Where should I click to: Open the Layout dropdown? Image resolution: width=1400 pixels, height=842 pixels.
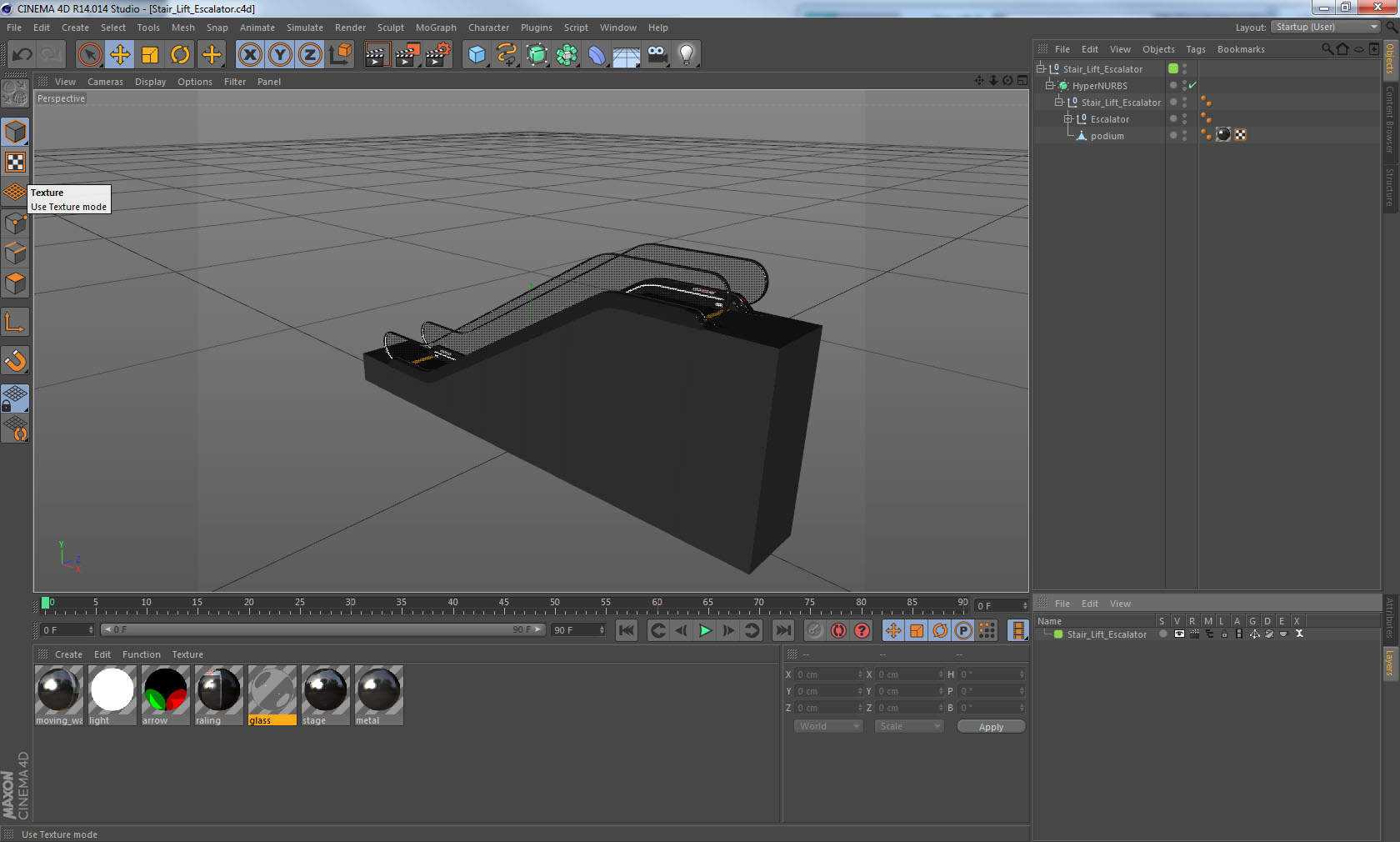pyautogui.click(x=1326, y=27)
